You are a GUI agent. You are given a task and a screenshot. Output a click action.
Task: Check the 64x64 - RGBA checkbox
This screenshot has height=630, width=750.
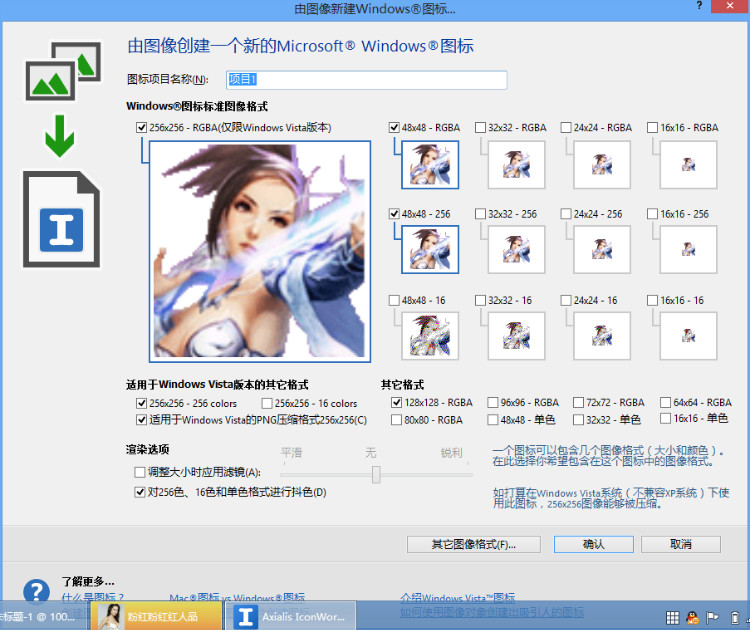tap(665, 402)
